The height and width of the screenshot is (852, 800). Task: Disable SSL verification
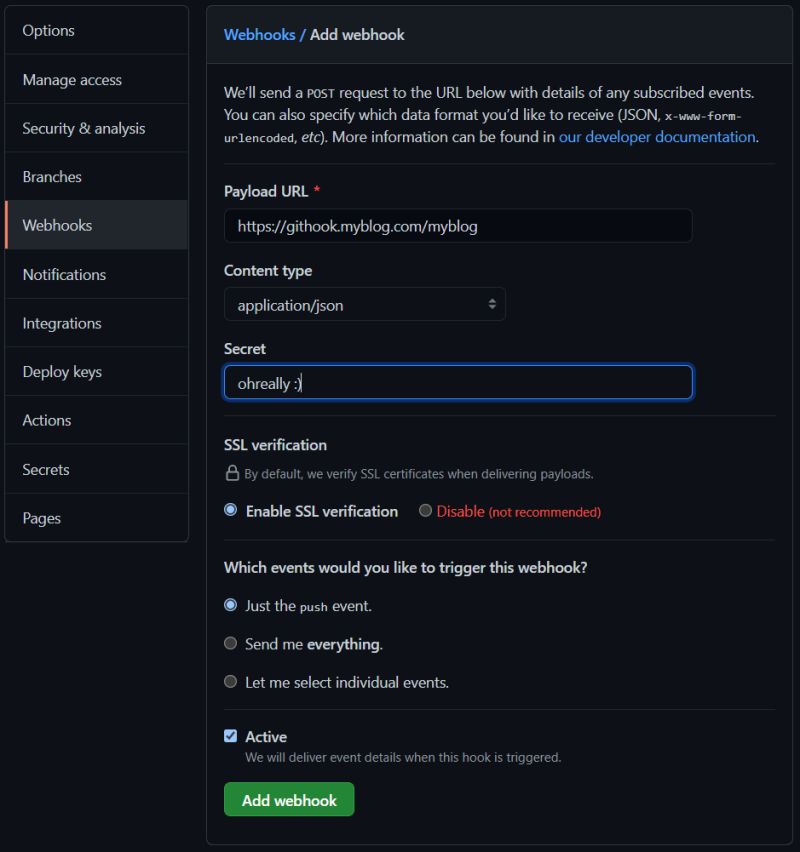(x=425, y=510)
